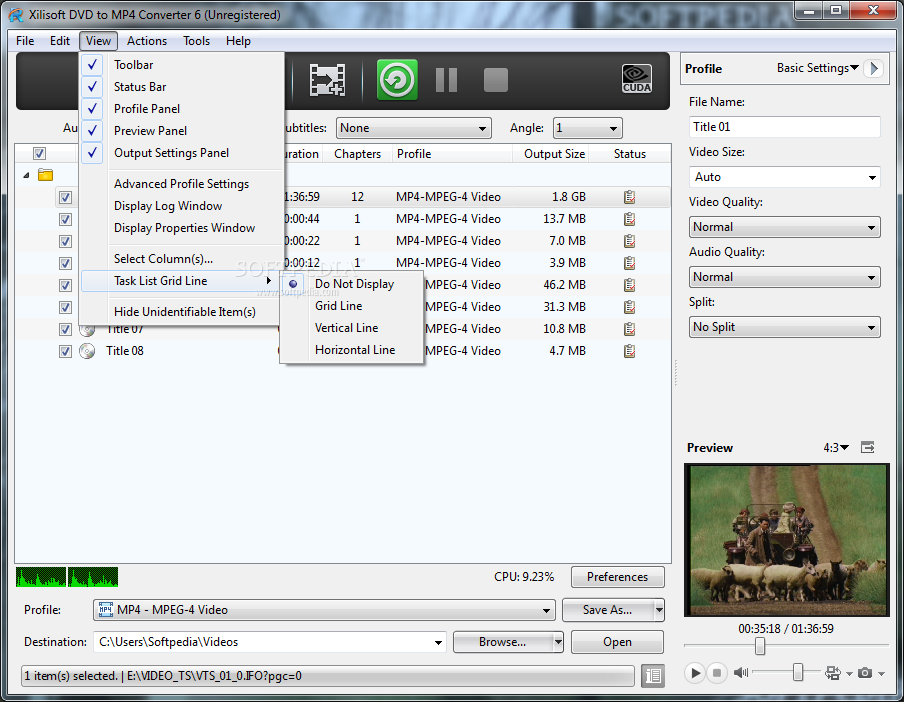Click the File Name input field

[784, 127]
